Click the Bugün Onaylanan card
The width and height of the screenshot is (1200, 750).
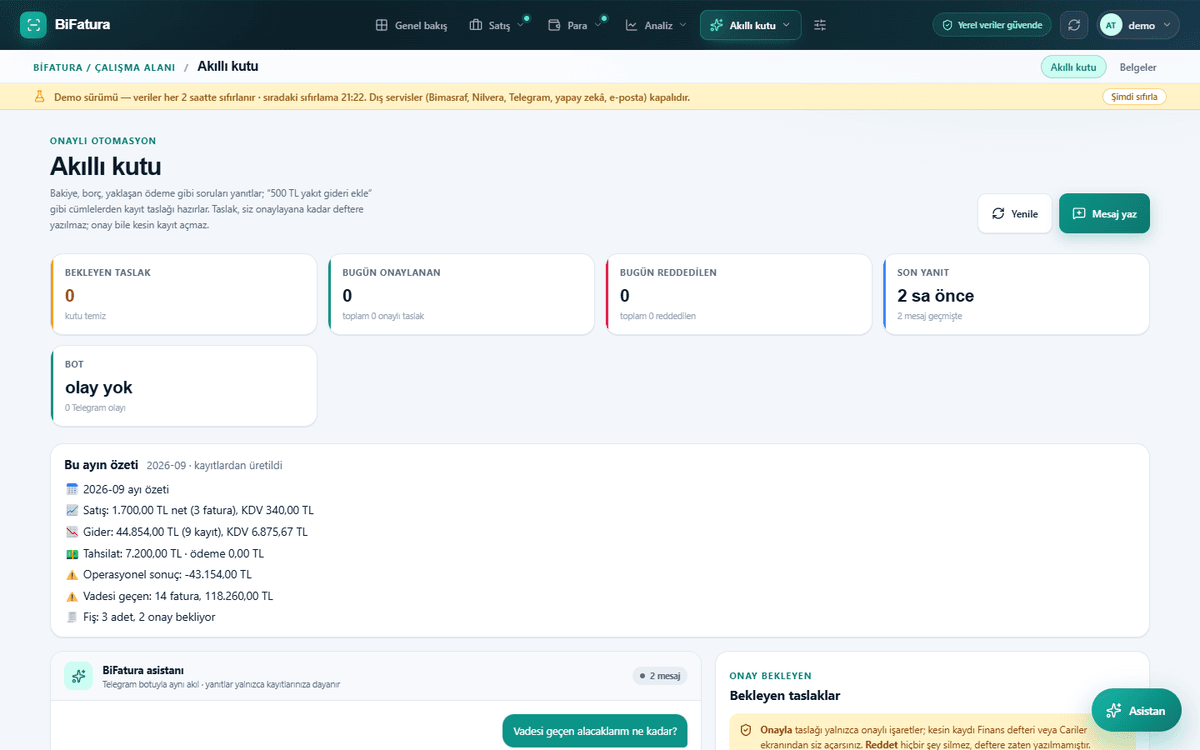click(x=462, y=294)
